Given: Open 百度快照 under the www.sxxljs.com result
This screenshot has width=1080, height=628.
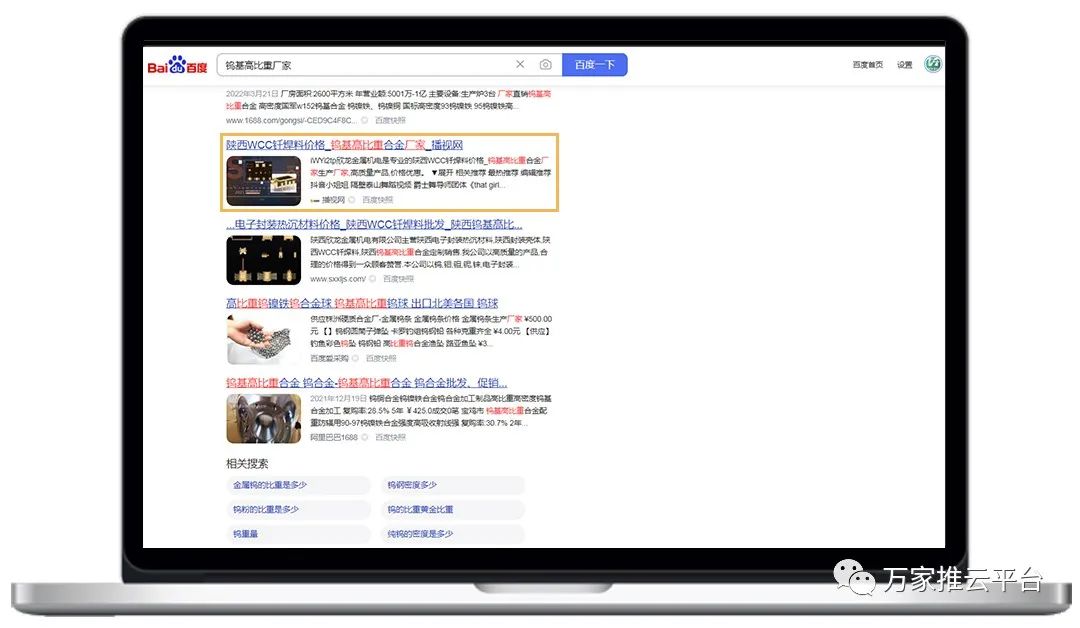Looking at the screenshot, I should (x=402, y=279).
